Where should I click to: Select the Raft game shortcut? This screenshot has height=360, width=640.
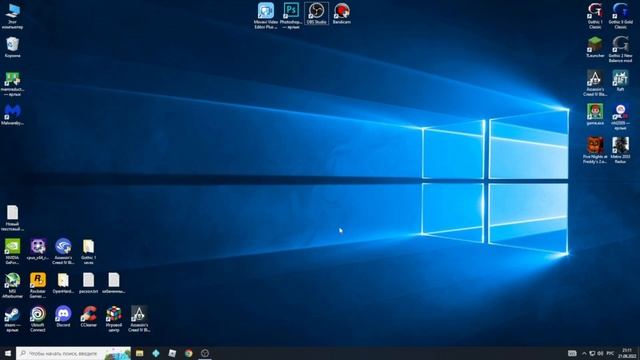pyautogui.click(x=620, y=80)
